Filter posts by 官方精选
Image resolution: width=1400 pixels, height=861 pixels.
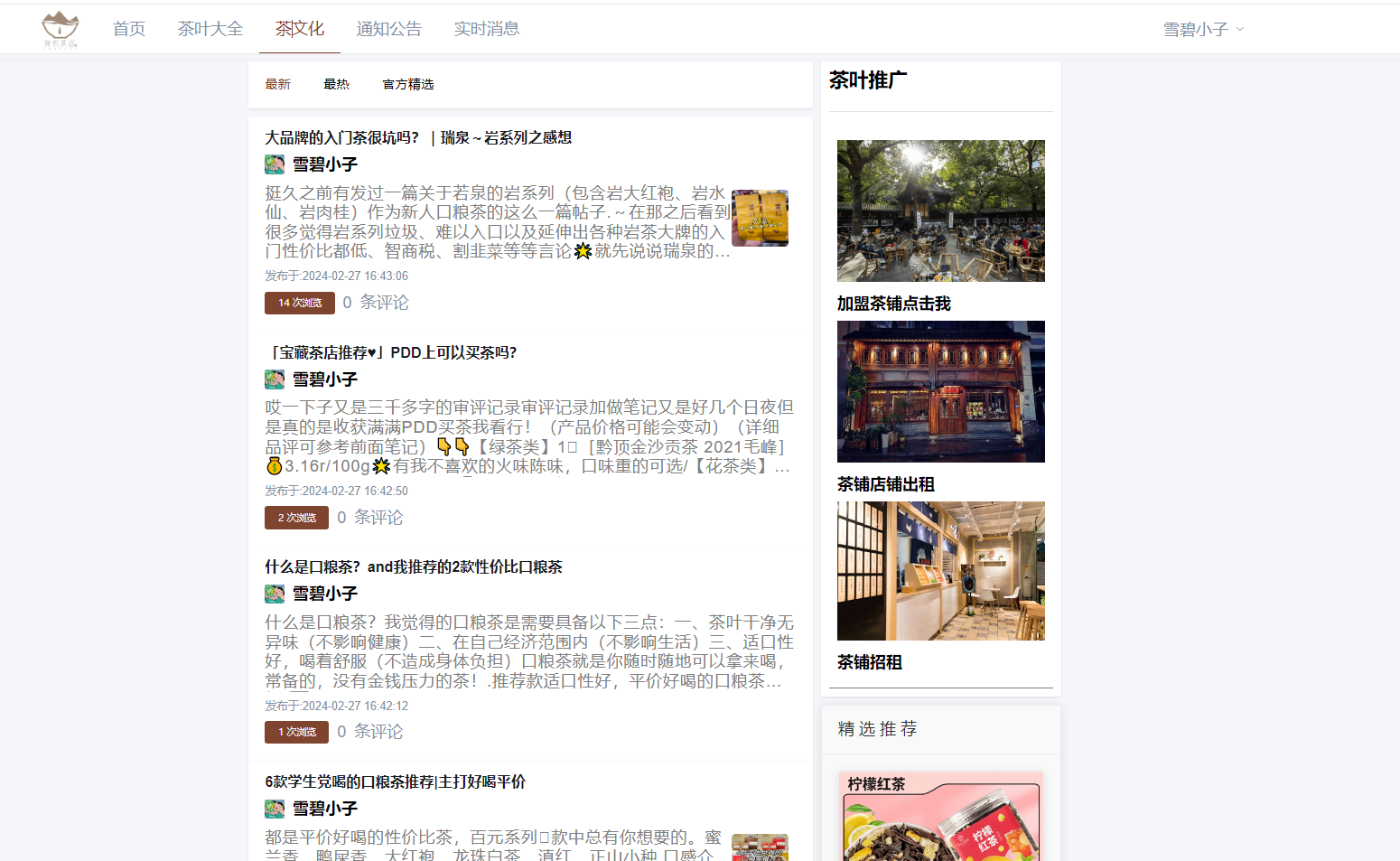[408, 84]
